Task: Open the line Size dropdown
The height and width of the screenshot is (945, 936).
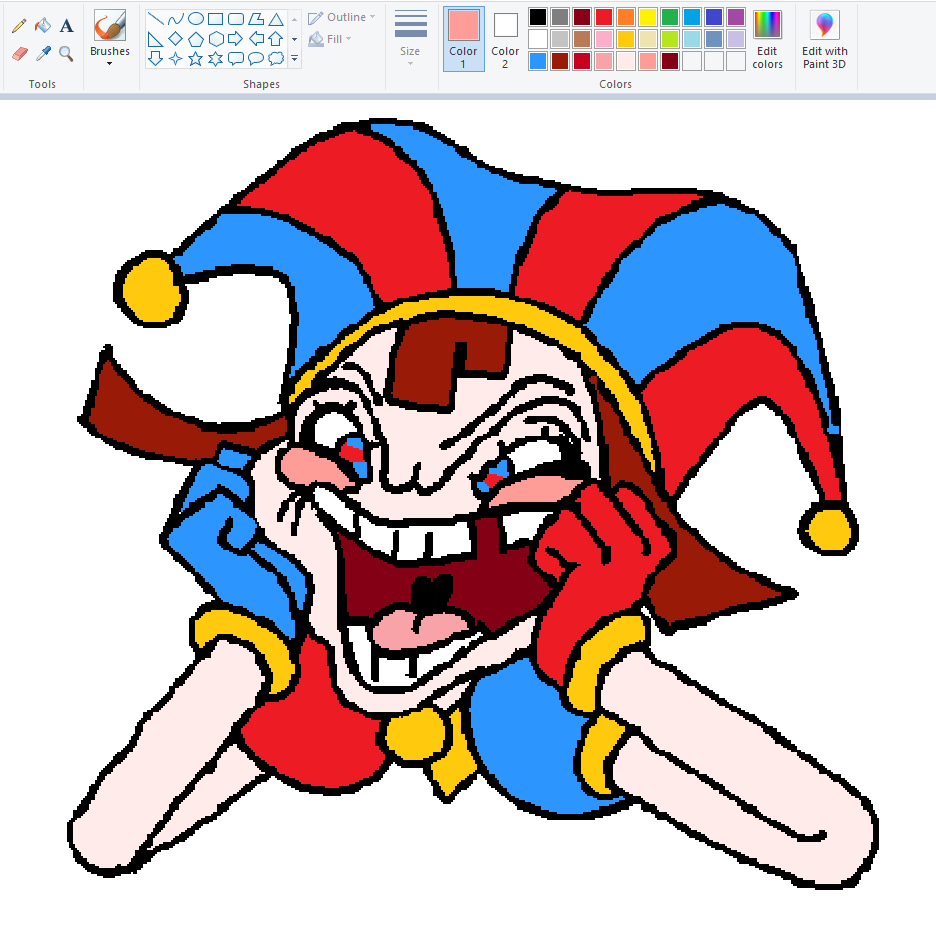Action: click(x=410, y=39)
